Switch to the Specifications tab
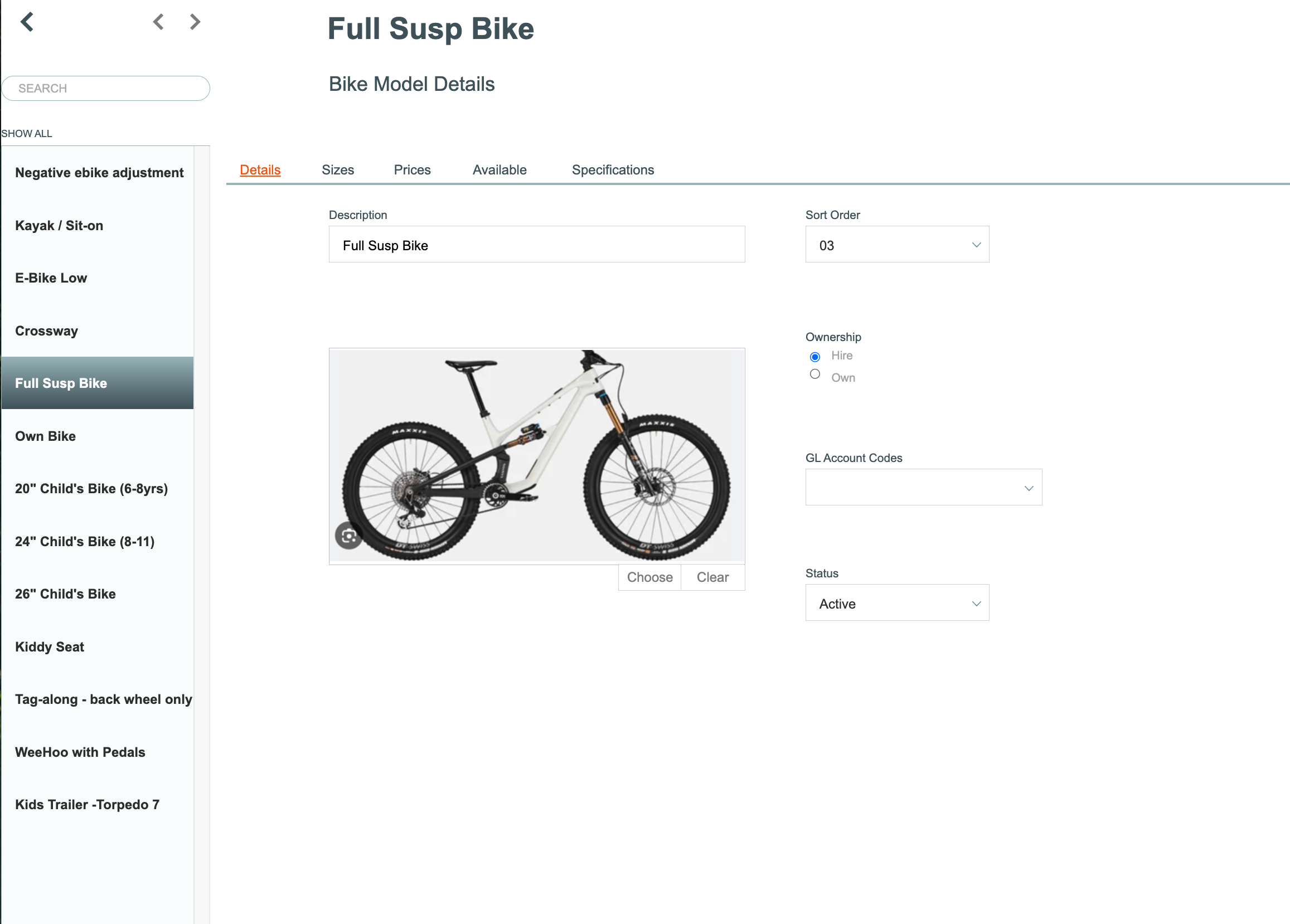Viewport: 1290px width, 924px height. tap(613, 169)
